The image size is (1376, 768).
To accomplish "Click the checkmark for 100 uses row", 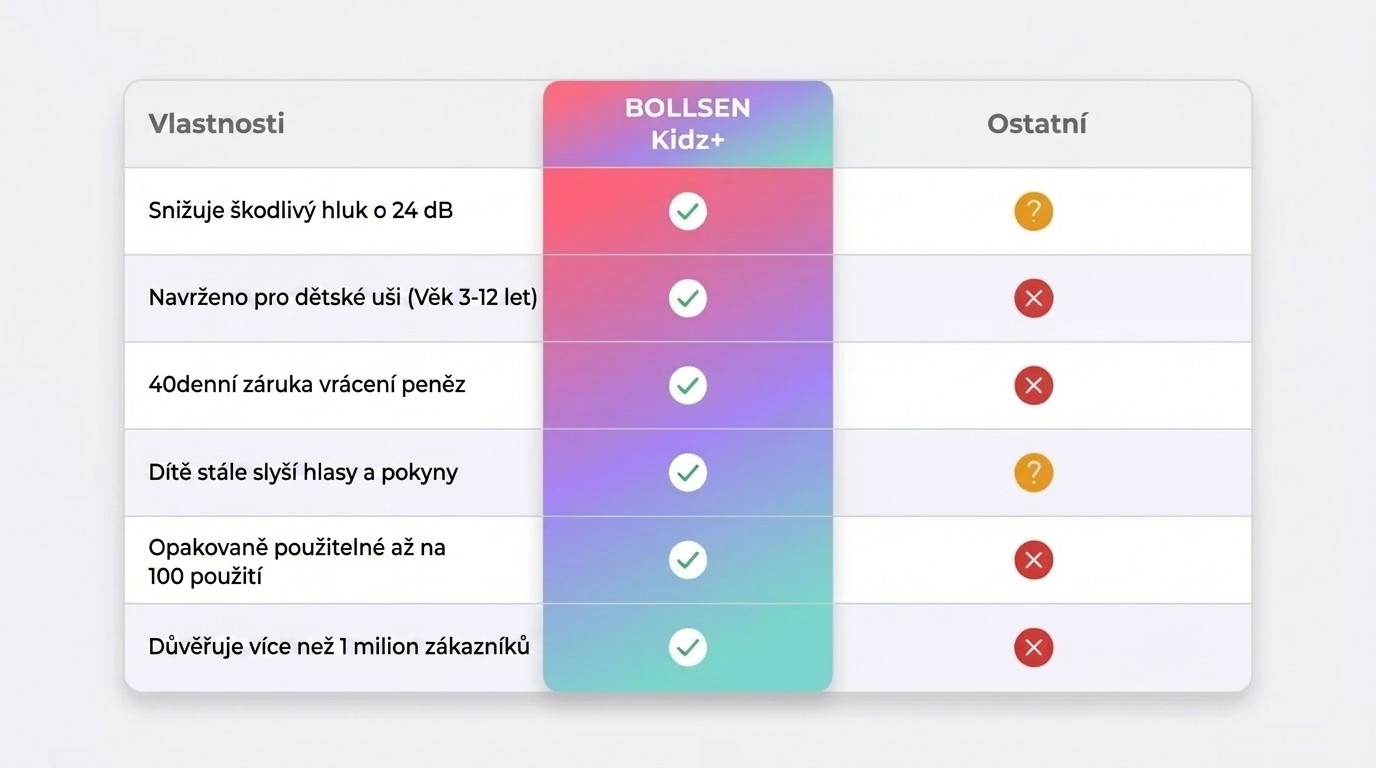I will point(688,560).
